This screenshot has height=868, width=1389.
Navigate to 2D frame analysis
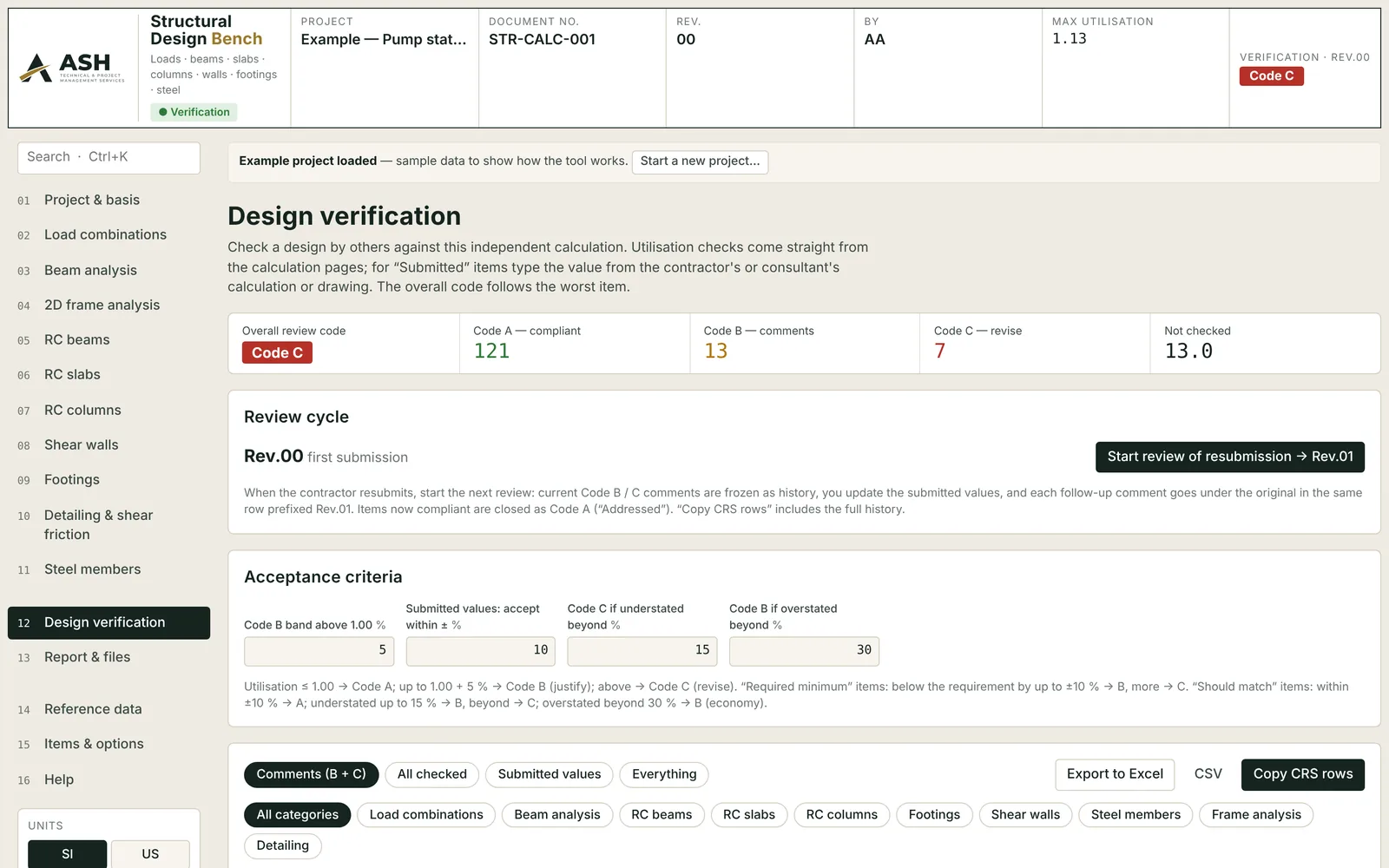[x=109, y=305]
